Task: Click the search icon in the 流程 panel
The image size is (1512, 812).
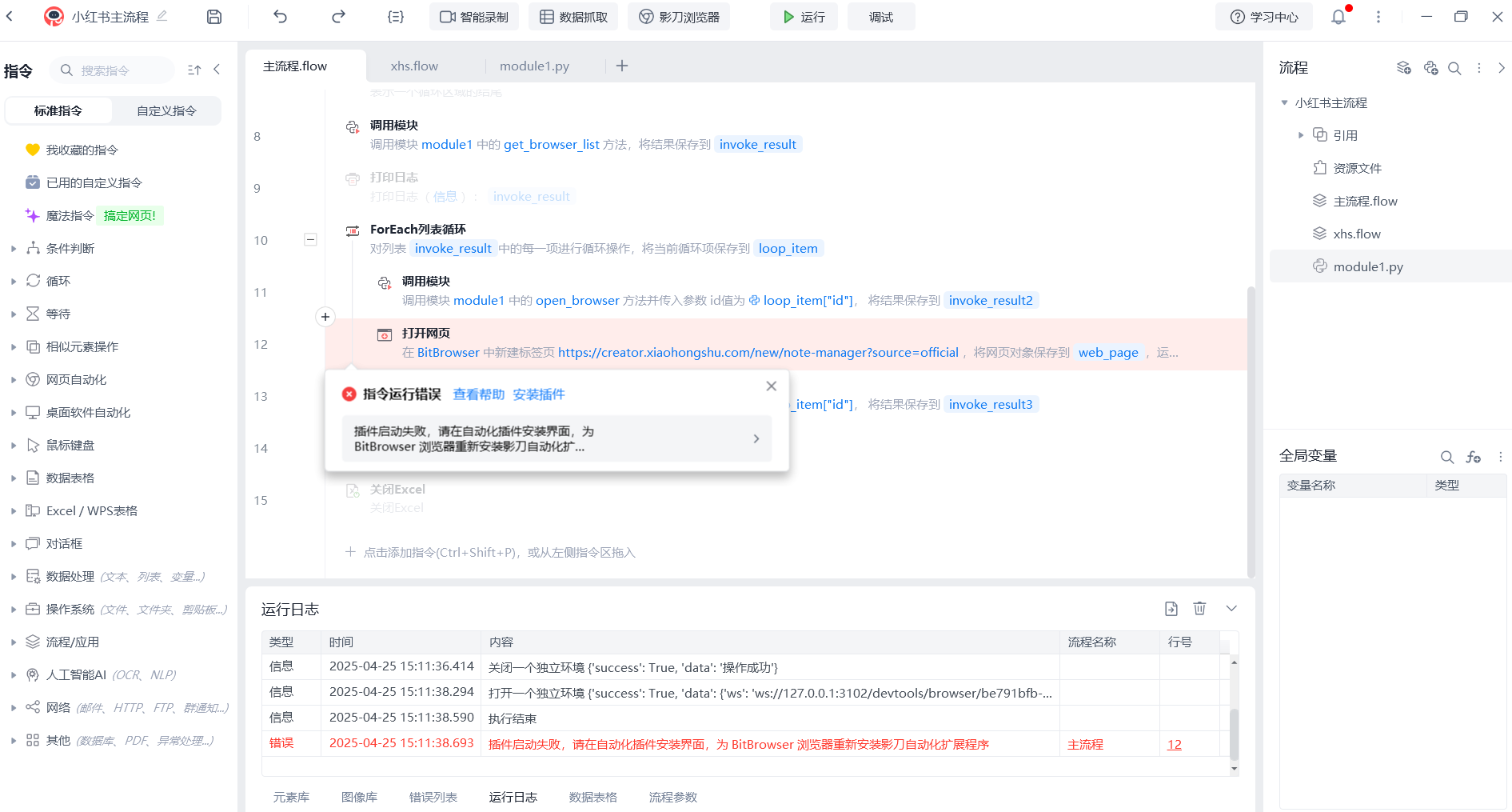Action: point(1454,69)
